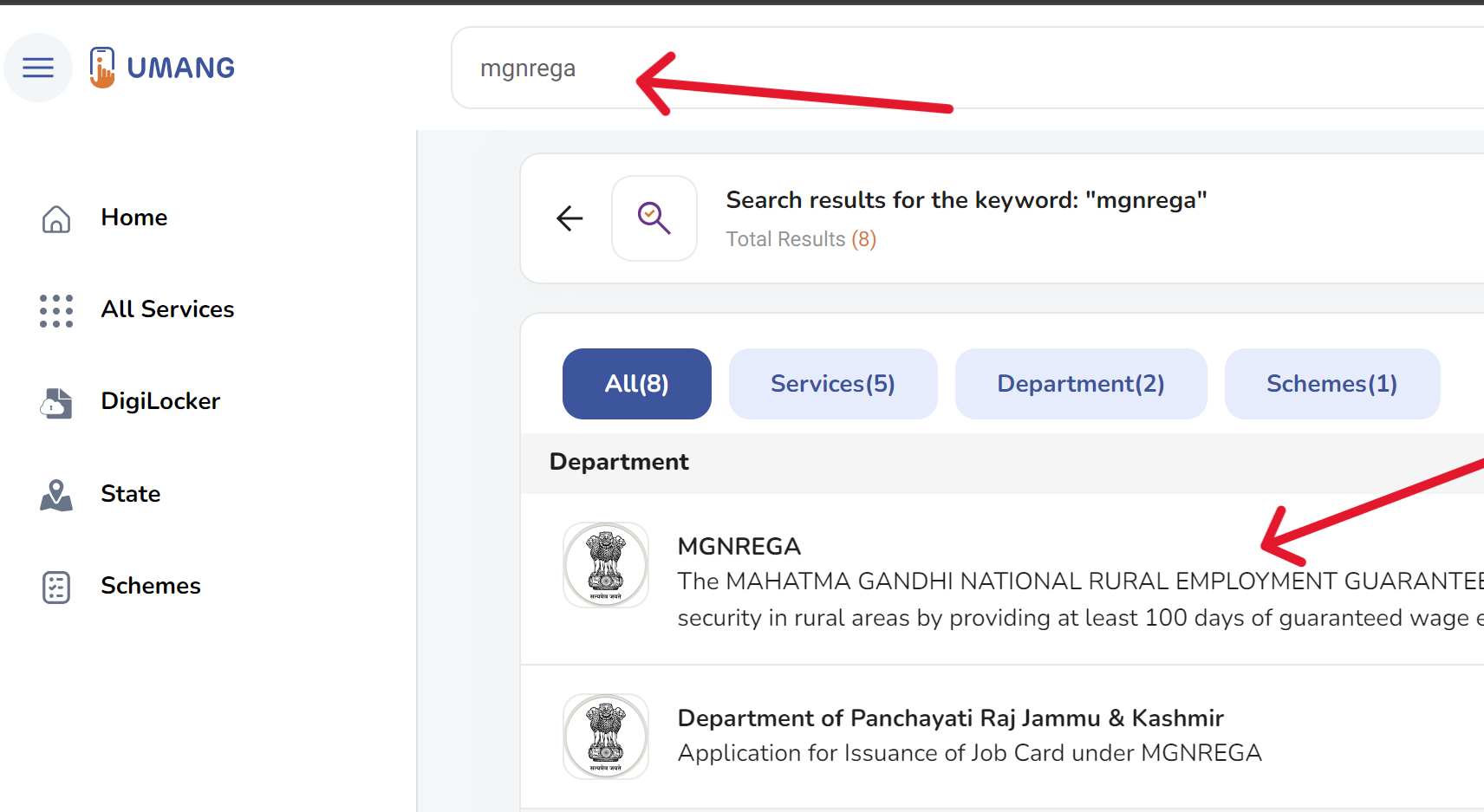Click the Home sidebar icon
Viewport: 1484px width, 812px height.
56,218
